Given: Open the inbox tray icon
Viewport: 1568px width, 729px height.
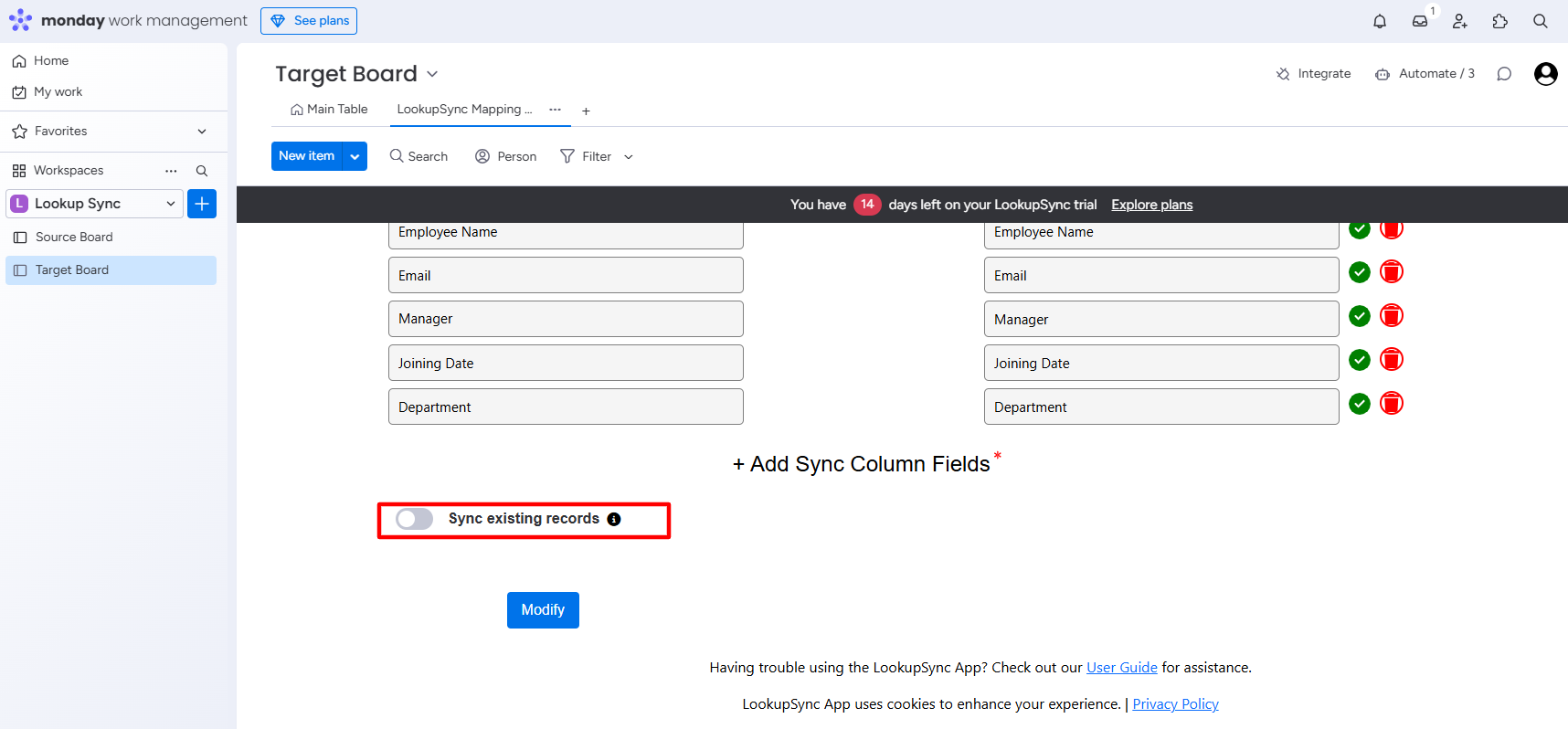Looking at the screenshot, I should (x=1420, y=21).
